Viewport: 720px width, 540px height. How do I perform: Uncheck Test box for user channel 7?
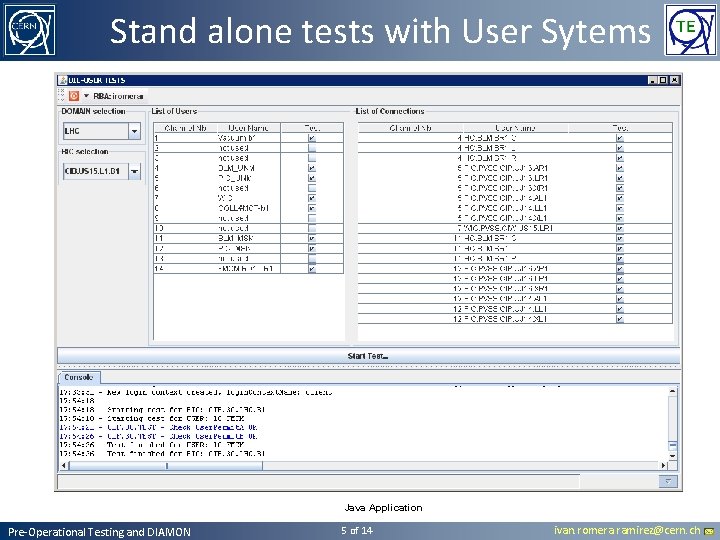tap(312, 198)
